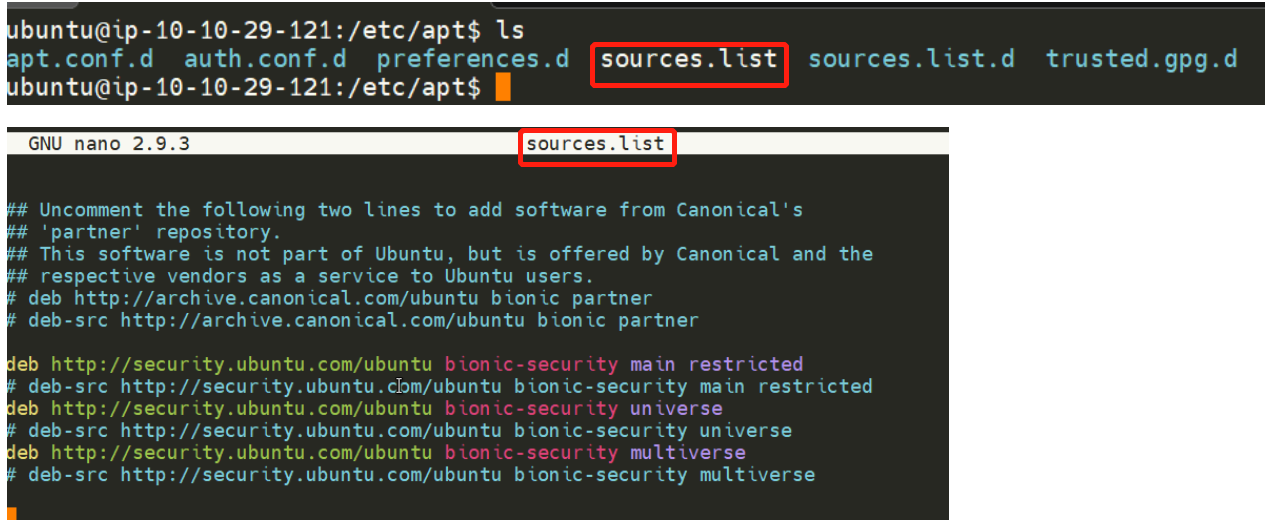
Task: Click restricted on the uncommented main deb line
Action: 746,364
